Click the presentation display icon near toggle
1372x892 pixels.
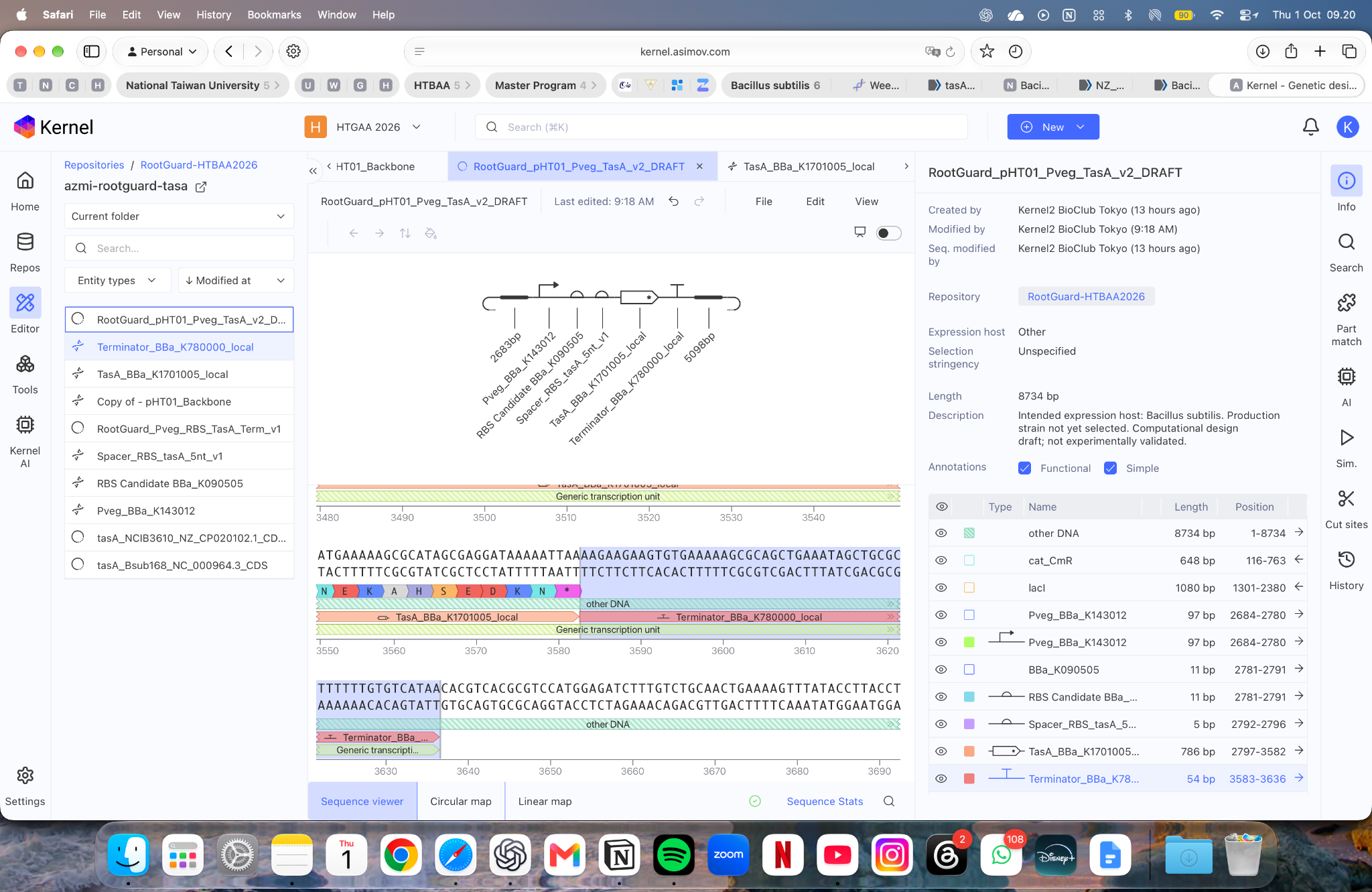click(x=860, y=233)
